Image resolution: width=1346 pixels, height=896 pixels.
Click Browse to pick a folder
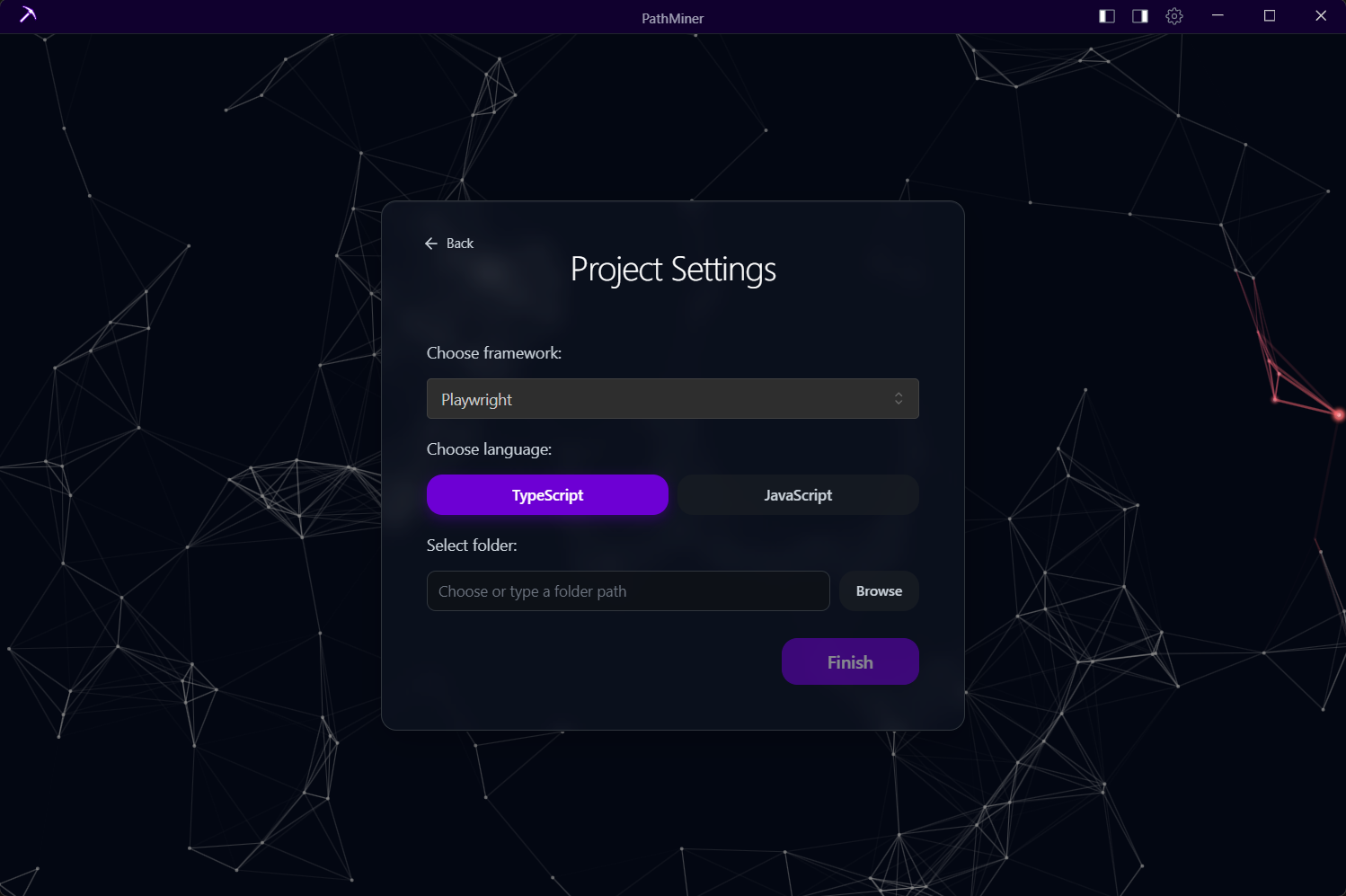[x=879, y=590]
